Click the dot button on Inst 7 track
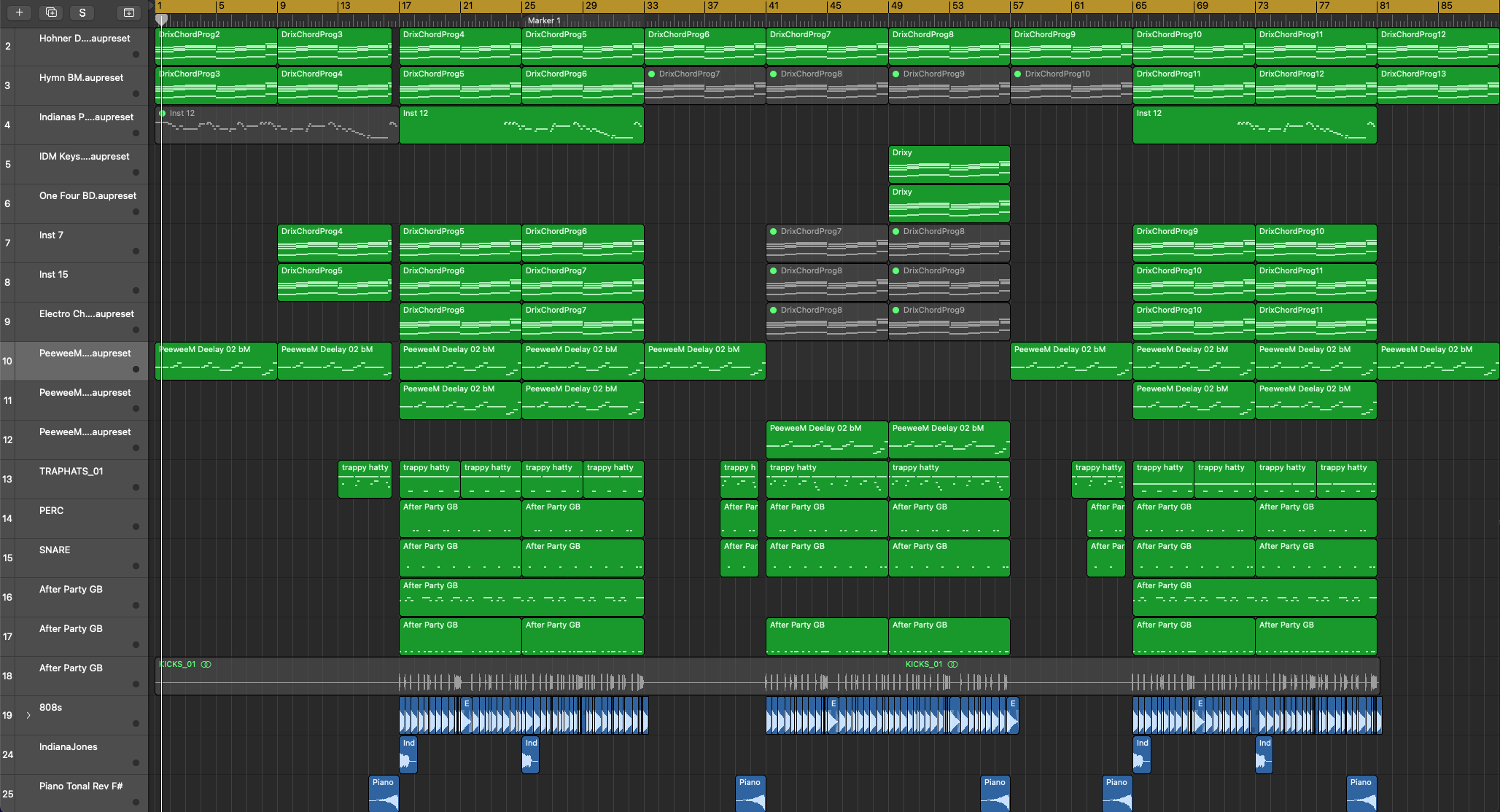The width and height of the screenshot is (1500, 812). 136,251
